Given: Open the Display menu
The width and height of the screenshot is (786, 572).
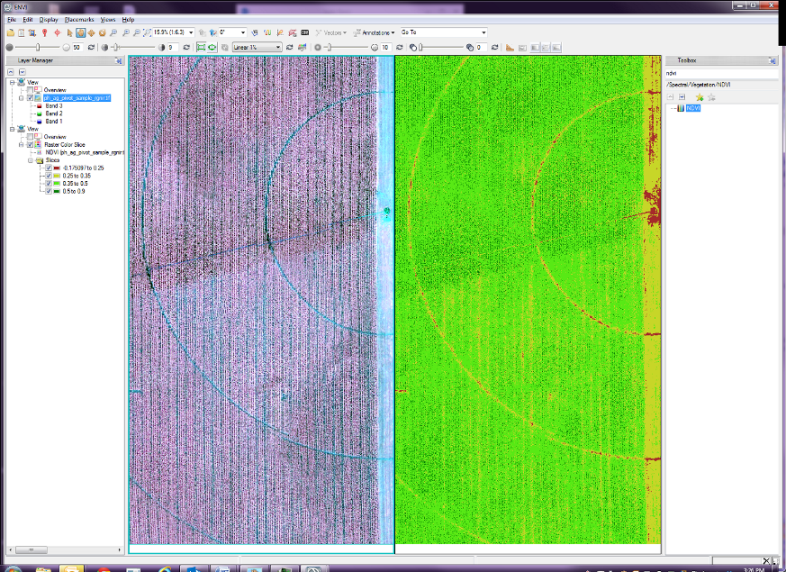Looking at the screenshot, I should pyautogui.click(x=48, y=19).
